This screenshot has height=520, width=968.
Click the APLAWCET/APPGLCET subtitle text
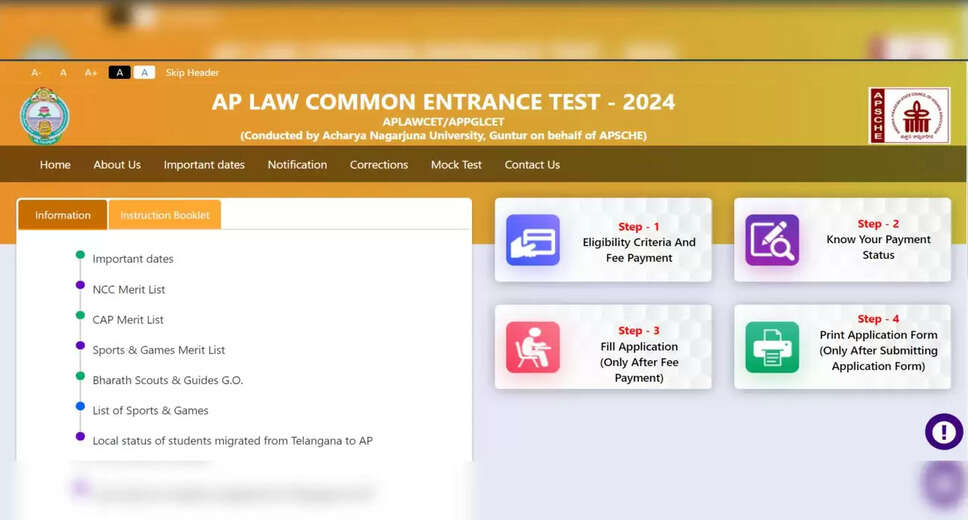[x=443, y=122]
